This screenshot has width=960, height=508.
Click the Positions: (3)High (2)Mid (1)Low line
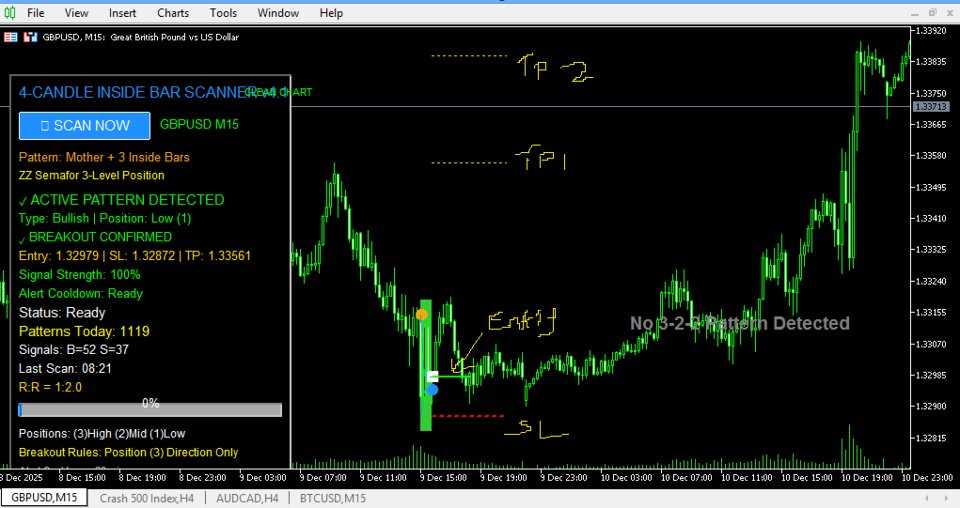point(102,434)
